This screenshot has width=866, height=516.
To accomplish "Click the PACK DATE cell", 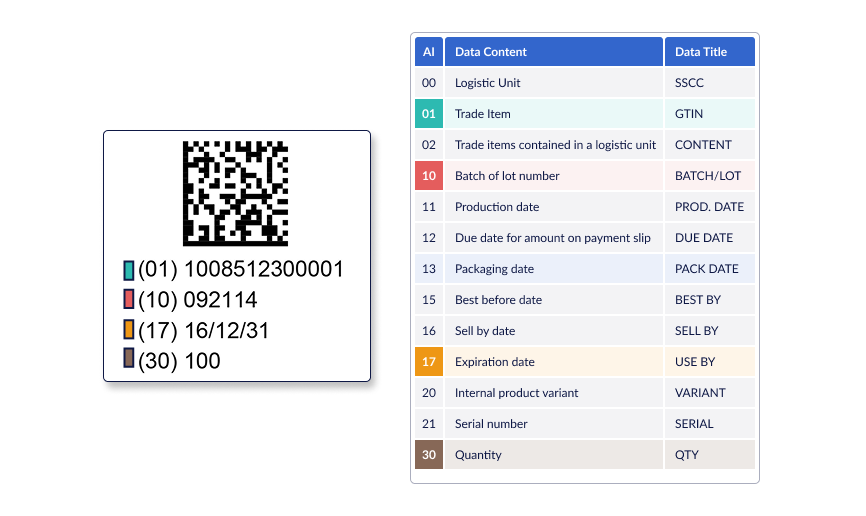I will pyautogui.click(x=710, y=269).
